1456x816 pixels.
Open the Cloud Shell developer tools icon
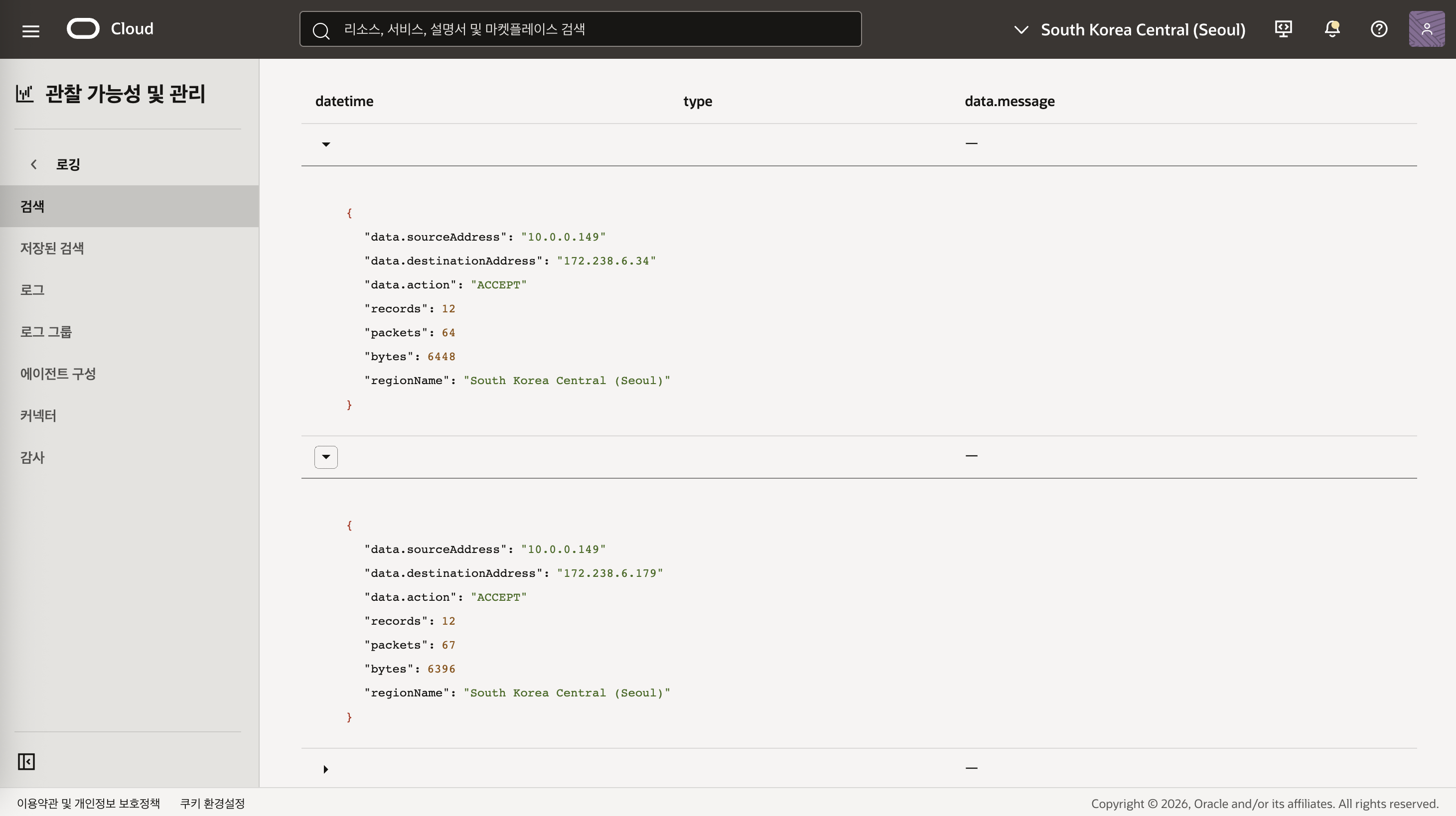pyautogui.click(x=1284, y=29)
